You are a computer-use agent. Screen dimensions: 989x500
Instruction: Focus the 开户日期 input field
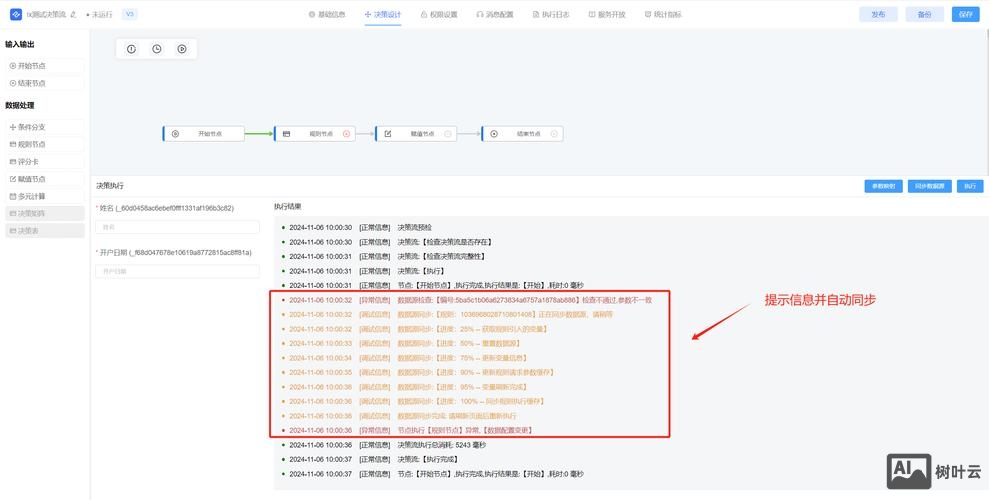(177, 271)
